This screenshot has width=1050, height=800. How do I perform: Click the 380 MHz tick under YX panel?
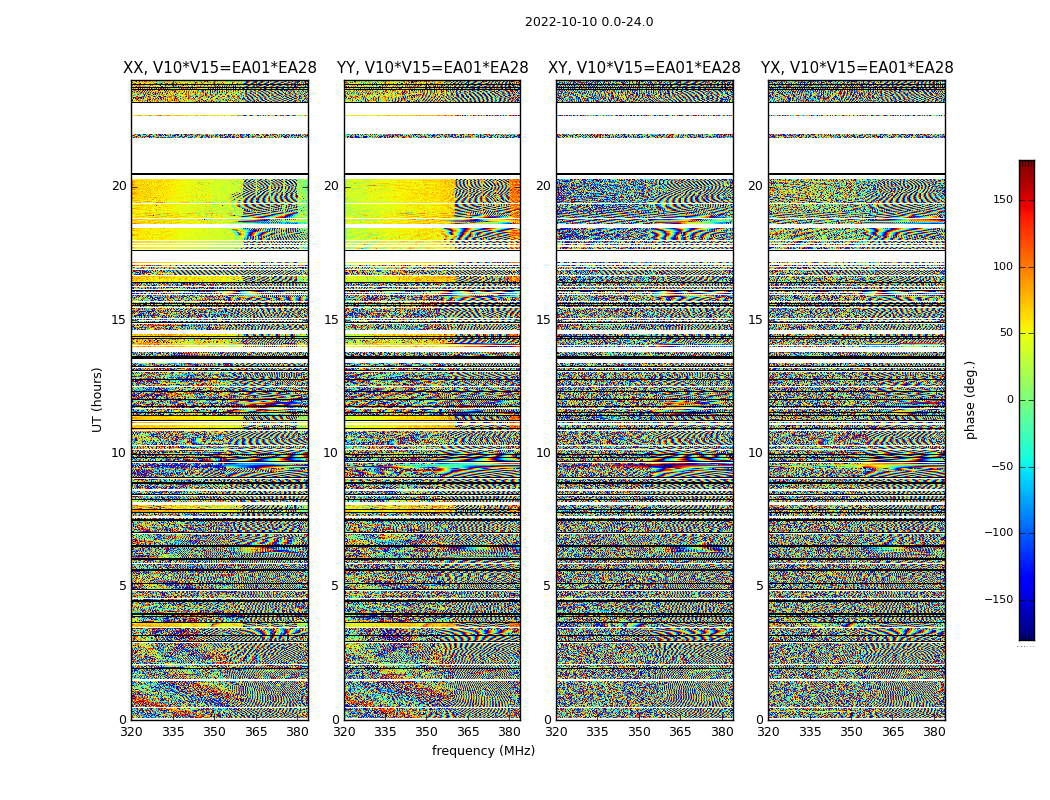pyautogui.click(x=933, y=732)
